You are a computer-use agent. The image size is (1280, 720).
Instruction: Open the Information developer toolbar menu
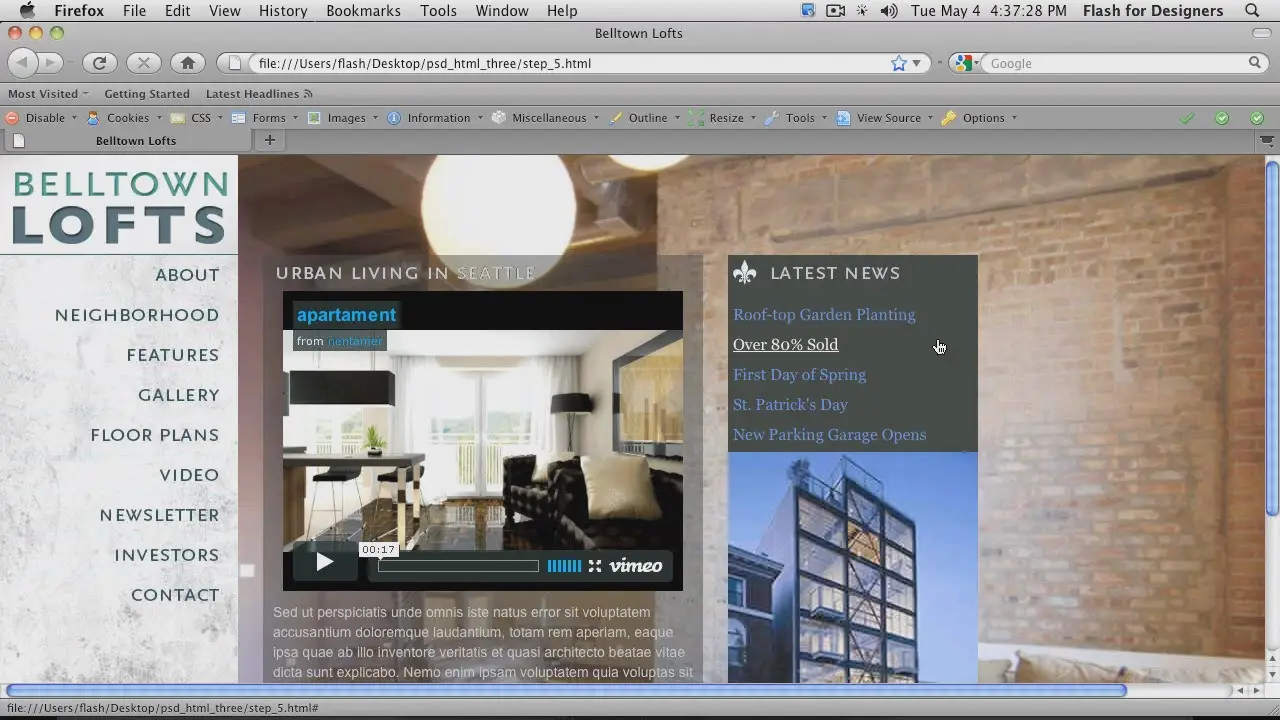pyautogui.click(x=434, y=118)
